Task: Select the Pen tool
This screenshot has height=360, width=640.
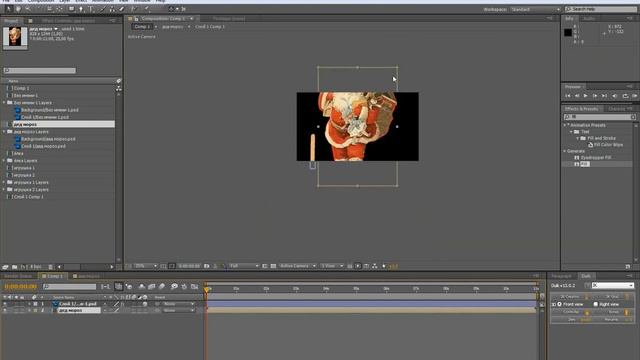Action: click(x=81, y=9)
